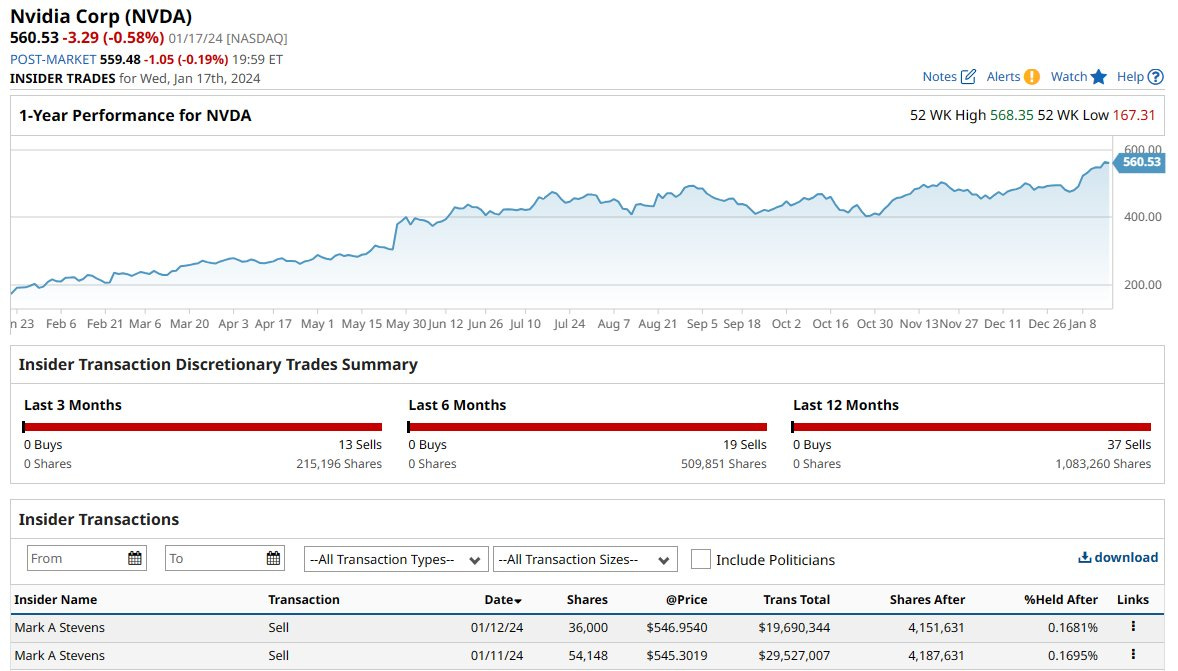Open links menu for 01/12/24 trade
The width and height of the screenshot is (1178, 671).
pos(1133,627)
